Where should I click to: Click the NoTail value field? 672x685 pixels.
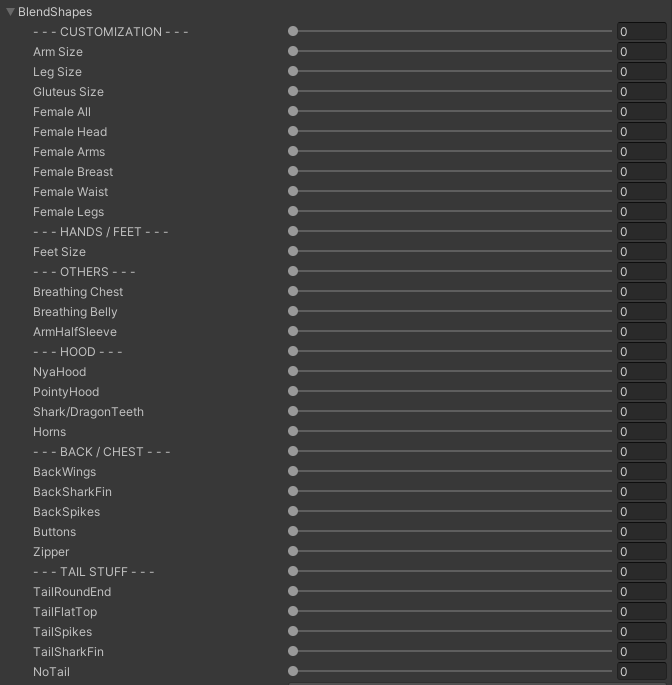coord(641,672)
